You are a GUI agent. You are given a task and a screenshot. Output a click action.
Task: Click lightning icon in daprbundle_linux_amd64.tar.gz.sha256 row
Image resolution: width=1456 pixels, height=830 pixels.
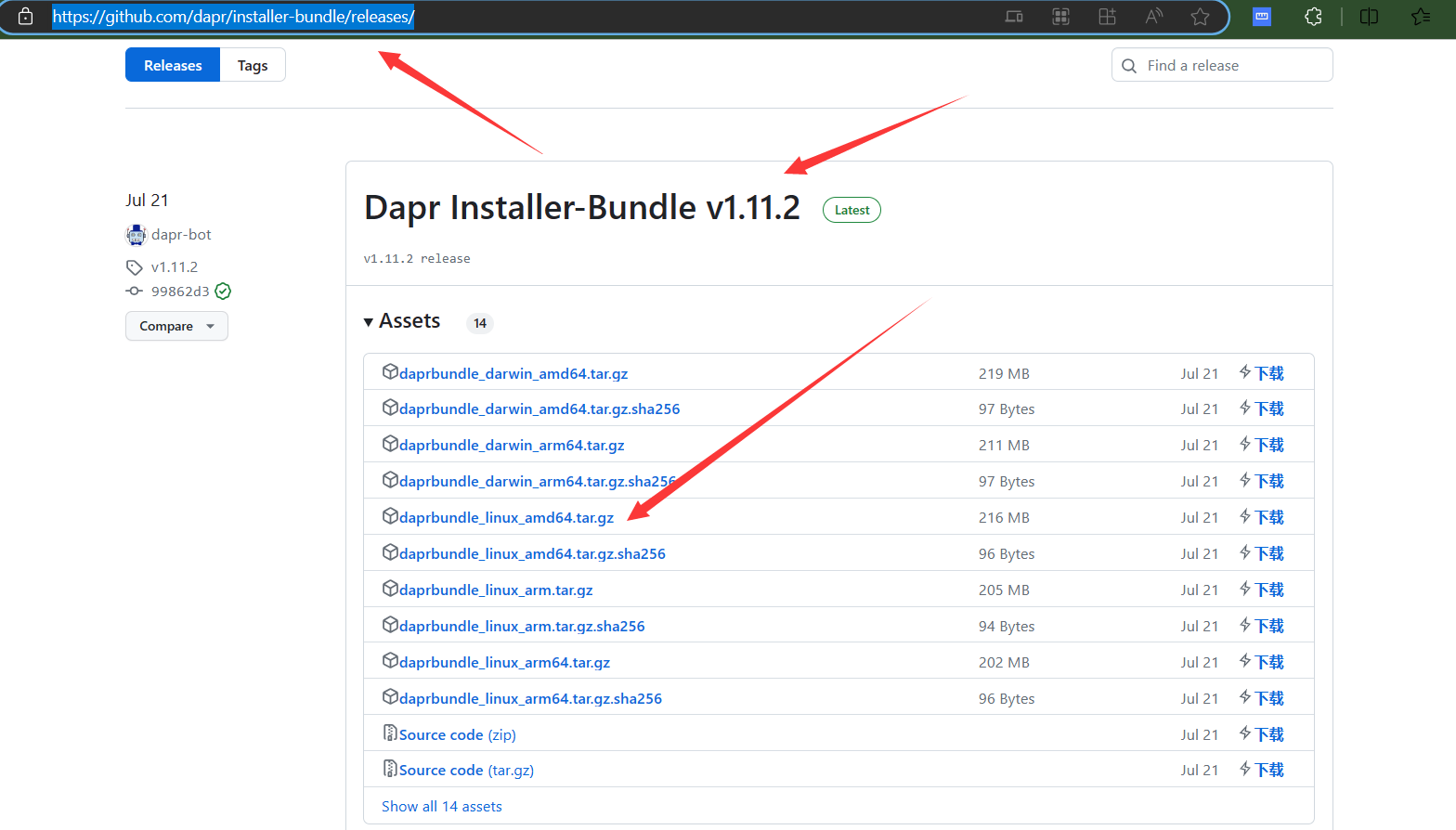click(1245, 552)
